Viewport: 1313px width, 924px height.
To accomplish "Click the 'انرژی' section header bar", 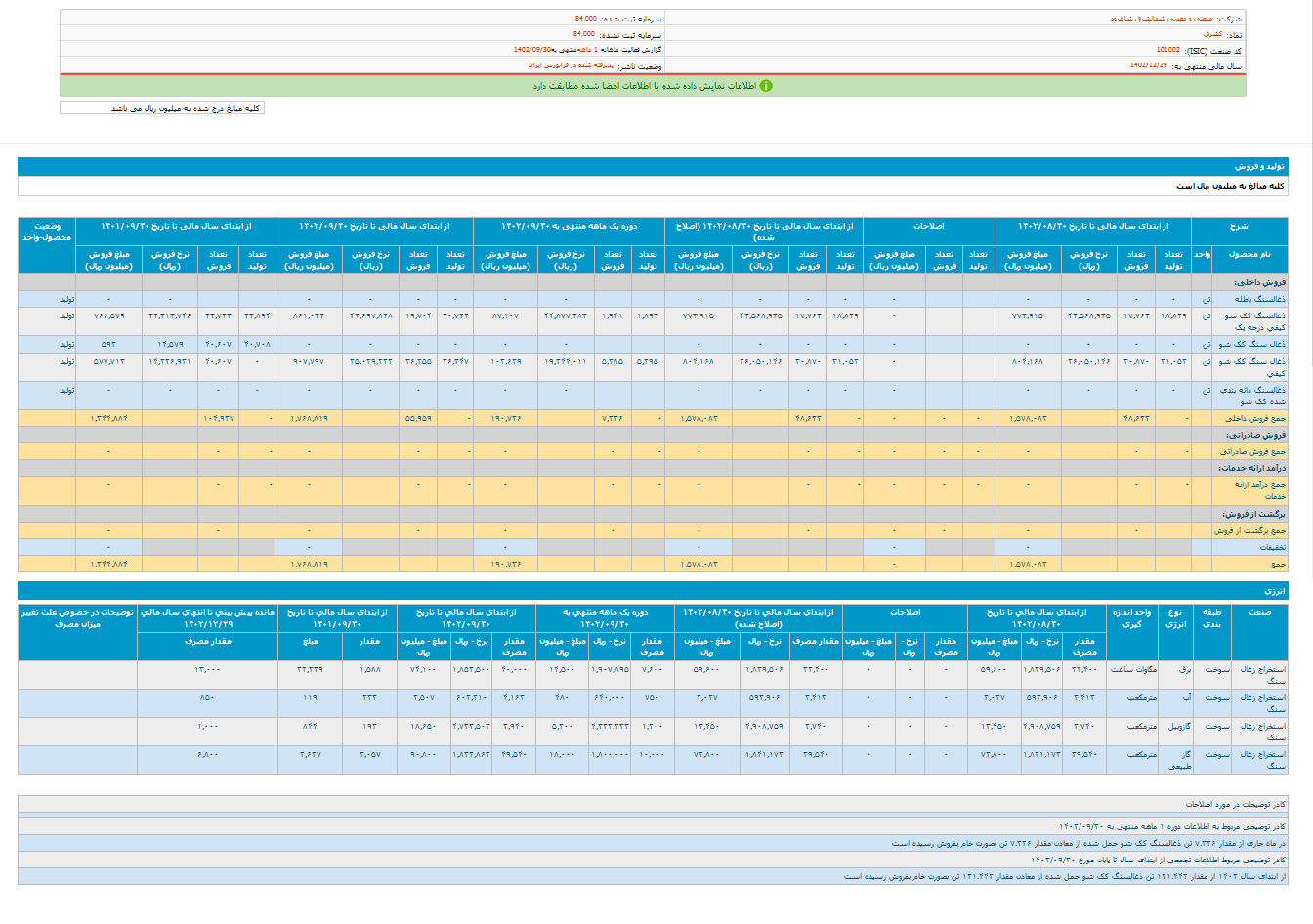I will click(1275, 591).
